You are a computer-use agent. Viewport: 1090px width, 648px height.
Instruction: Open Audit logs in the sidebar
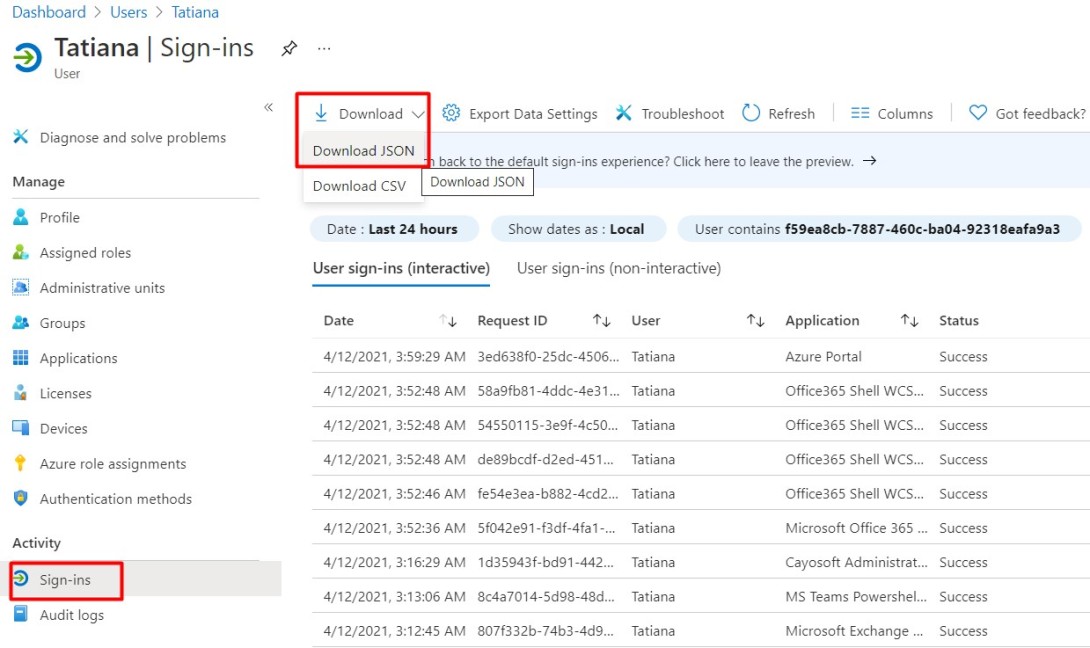tap(72, 615)
